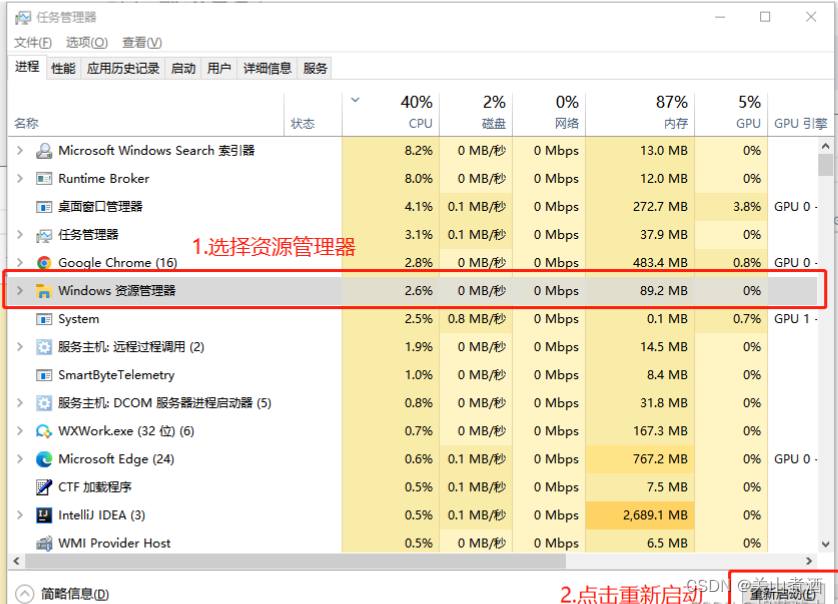Expand 服务主机: 远程过程调用 (2)

coord(20,346)
